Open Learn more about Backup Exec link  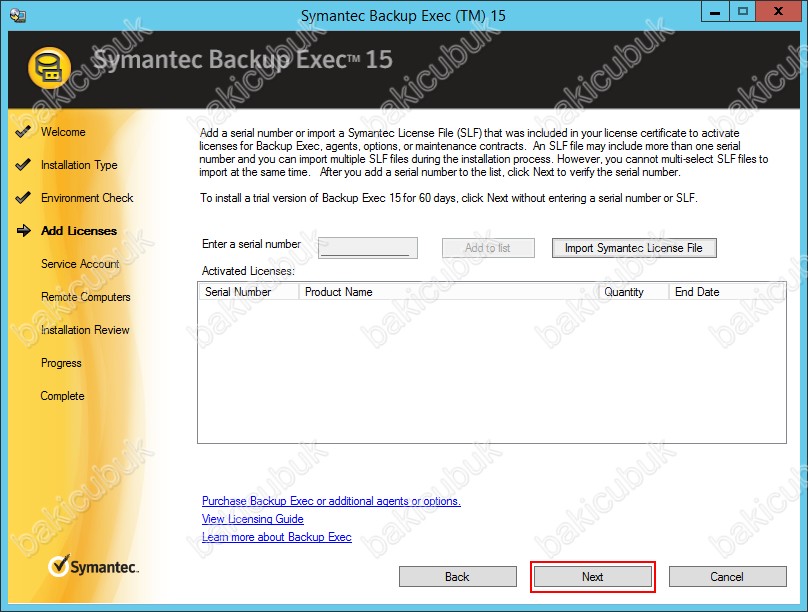click(x=276, y=537)
